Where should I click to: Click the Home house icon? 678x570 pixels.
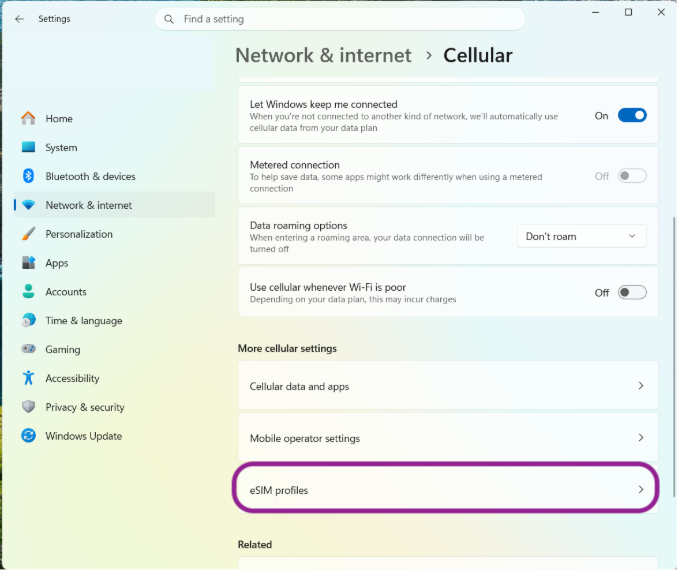[29, 118]
